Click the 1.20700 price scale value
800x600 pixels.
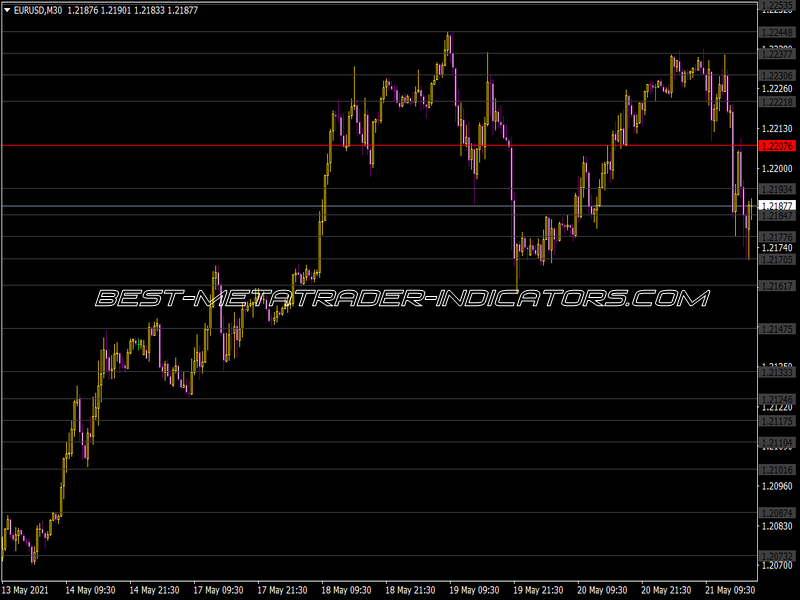tap(777, 565)
